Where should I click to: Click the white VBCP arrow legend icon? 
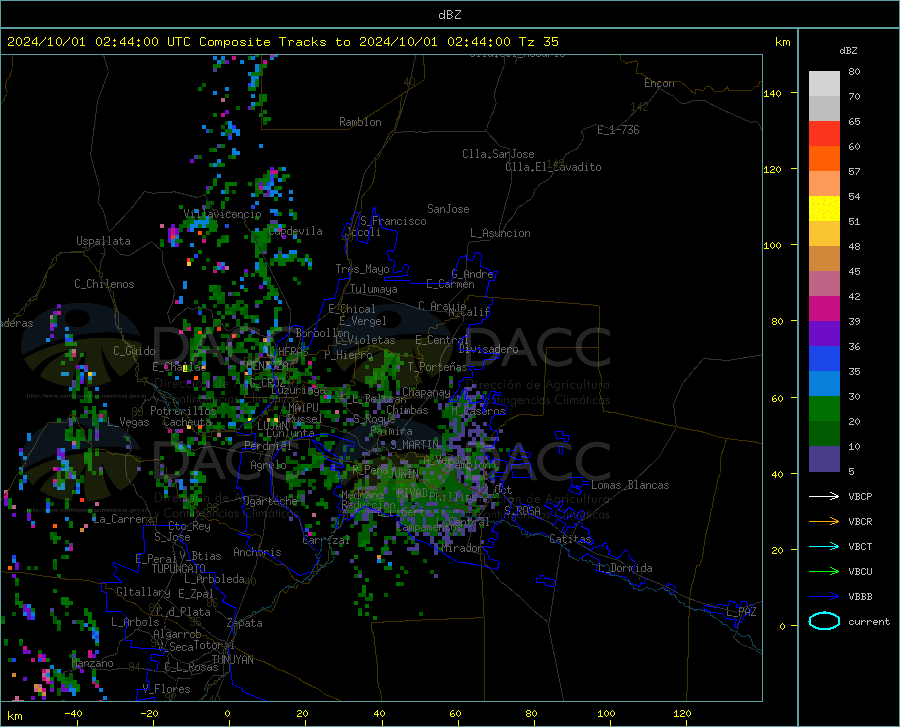tap(824, 496)
